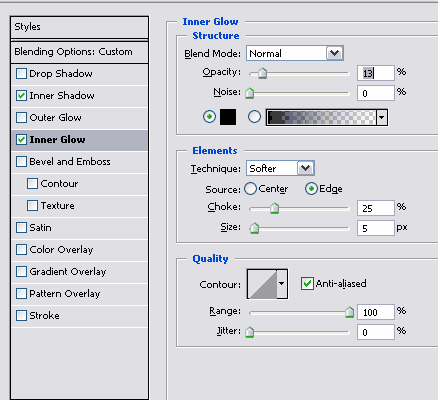Toggle the Anti-aliased checkbox
The height and width of the screenshot is (400, 438).
coord(307,284)
